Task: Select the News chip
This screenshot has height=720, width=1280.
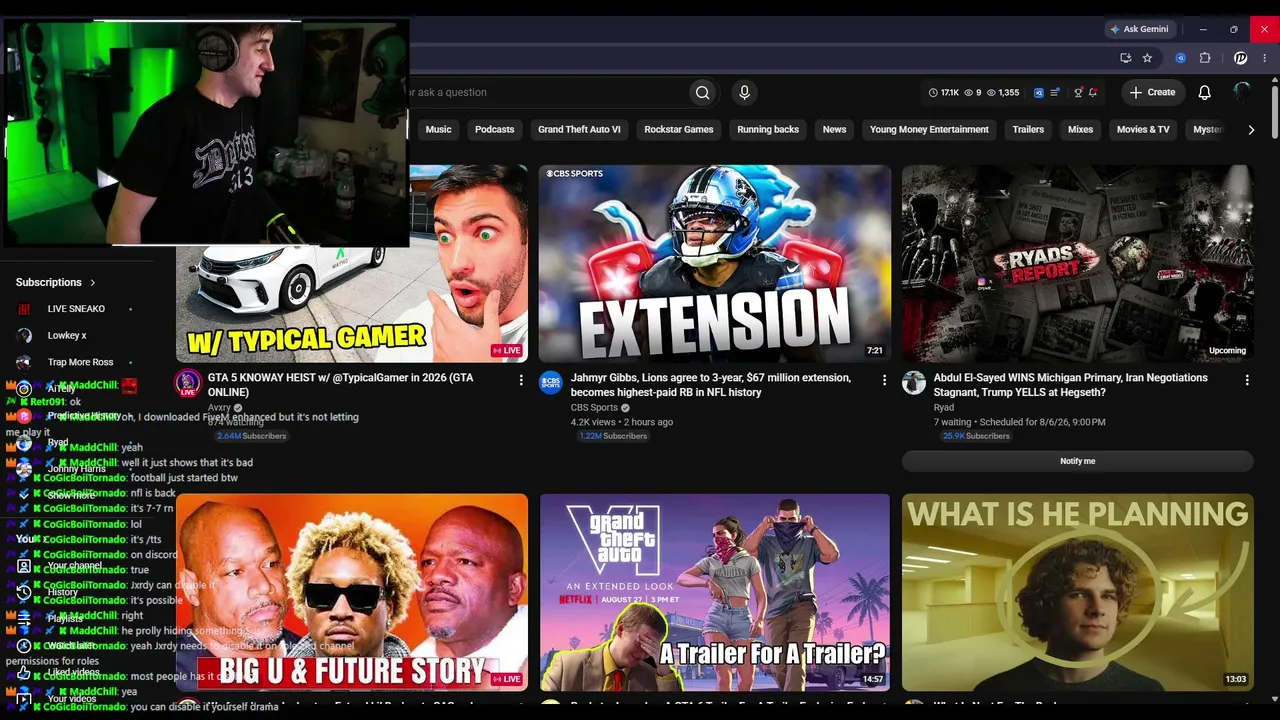Action: [834, 130]
